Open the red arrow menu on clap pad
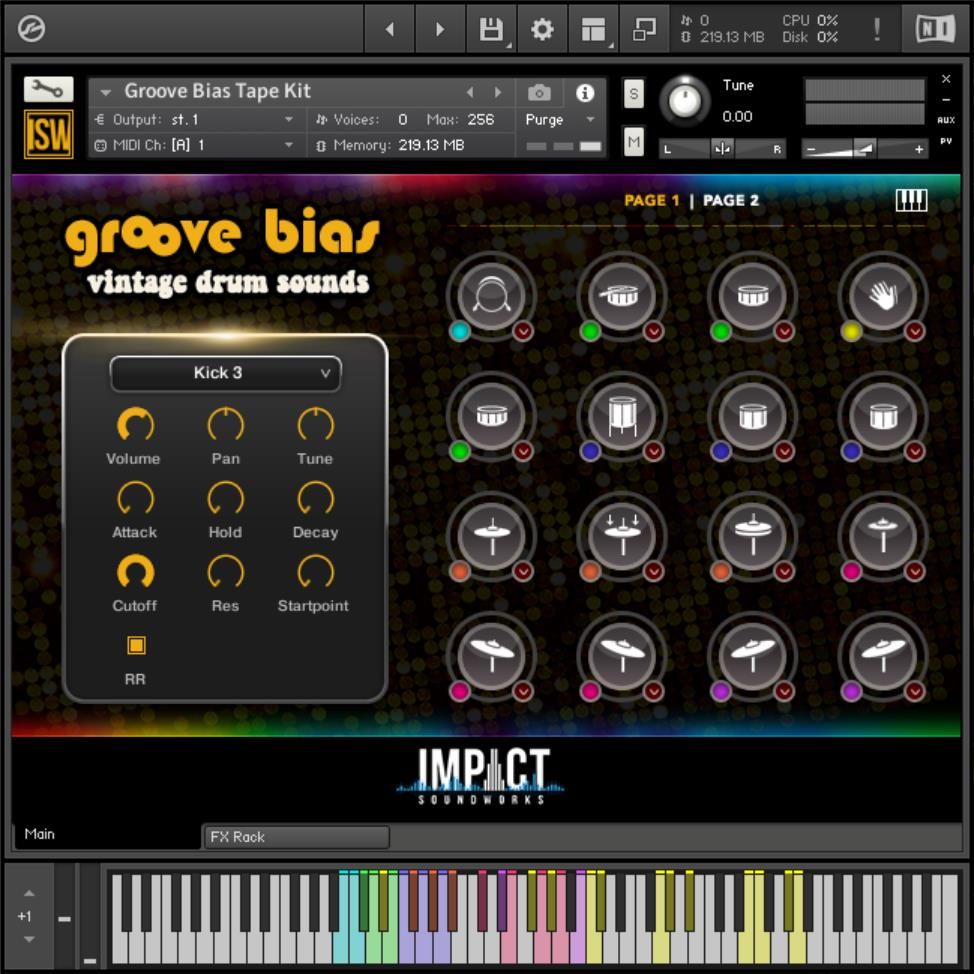The image size is (974, 974). (x=915, y=331)
